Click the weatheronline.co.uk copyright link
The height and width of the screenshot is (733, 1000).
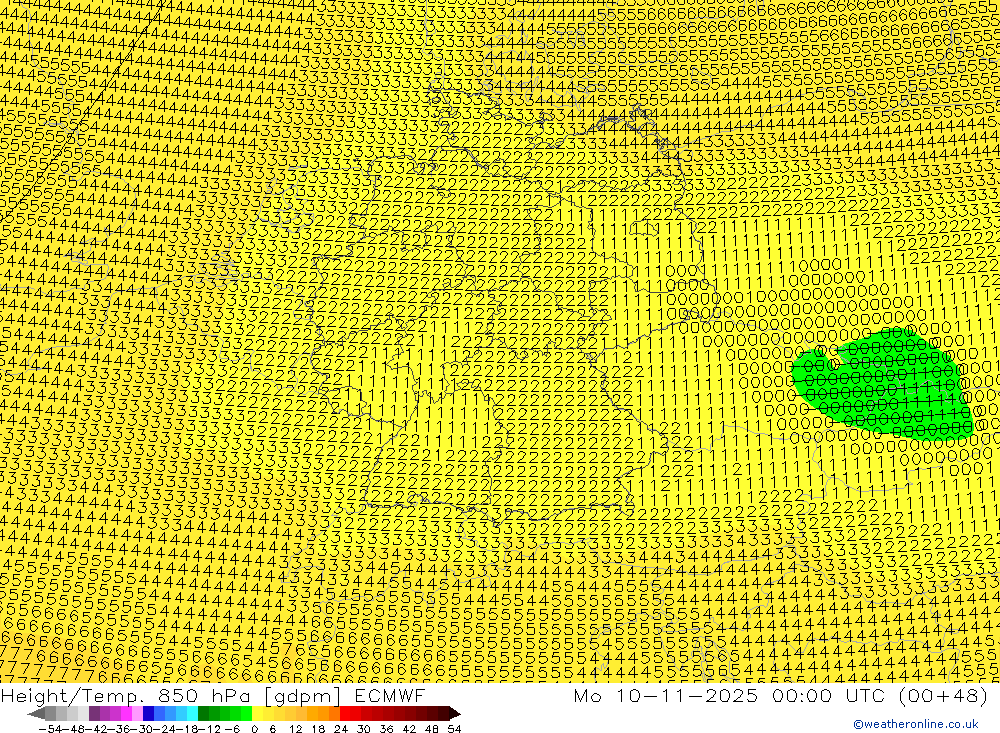point(915,724)
